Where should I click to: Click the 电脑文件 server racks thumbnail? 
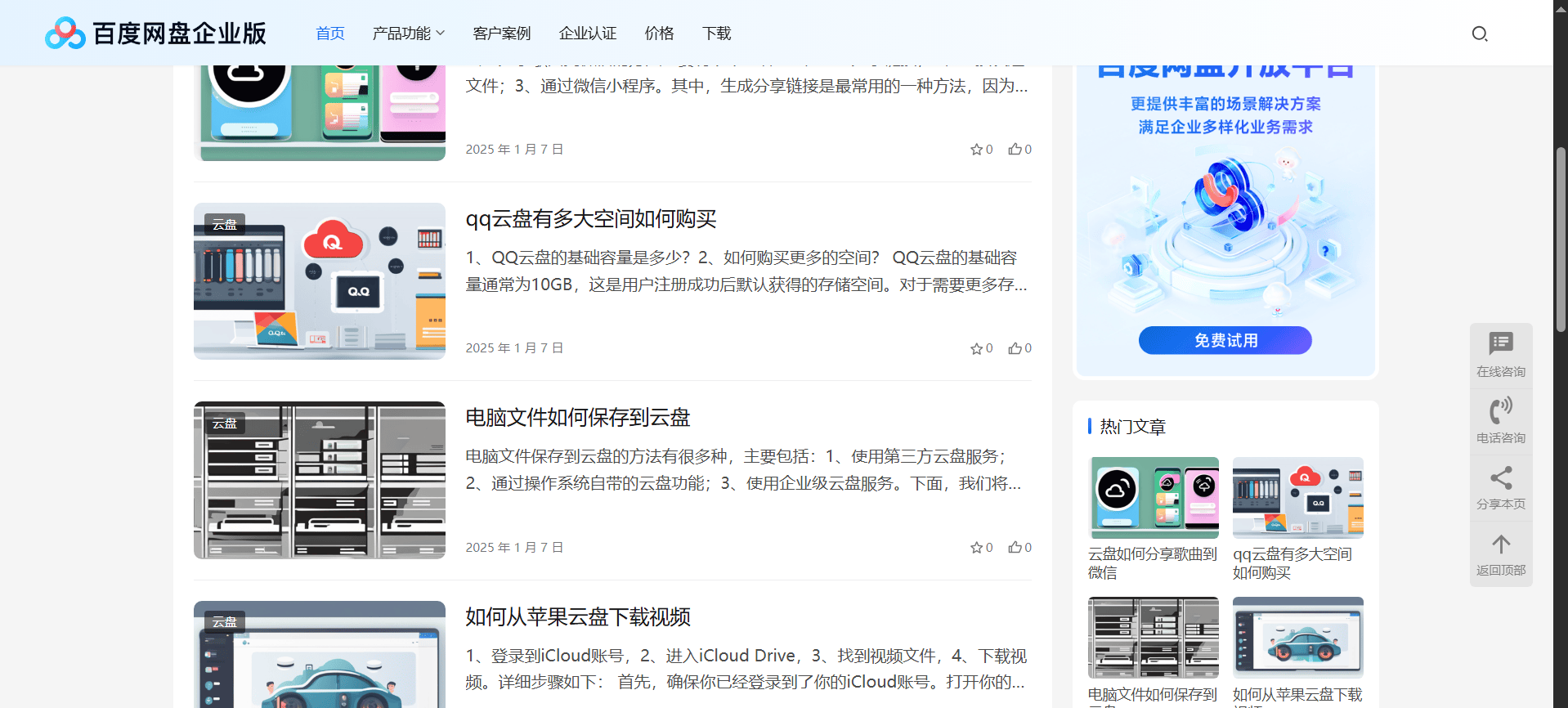pos(320,480)
